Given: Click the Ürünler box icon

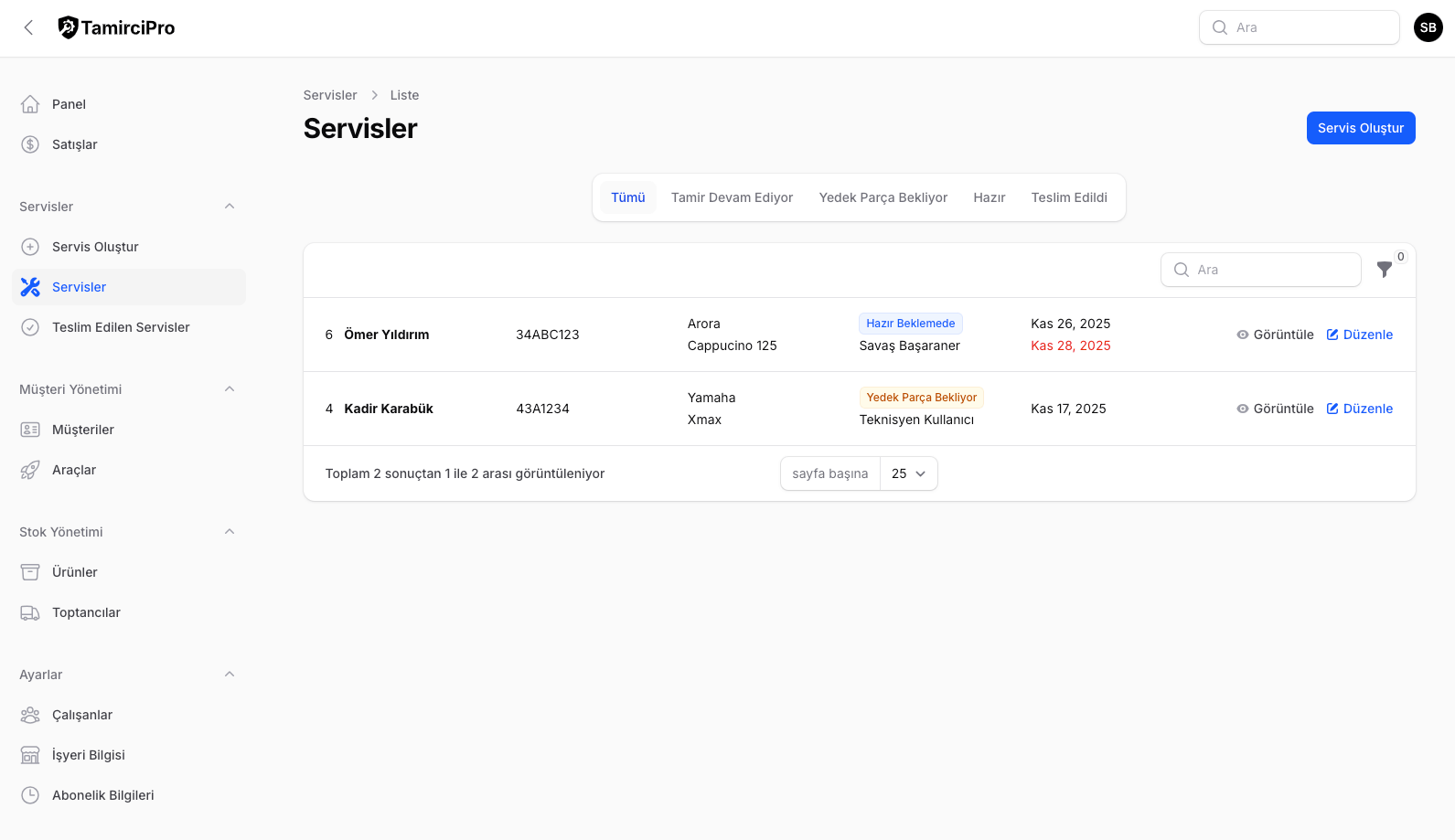Looking at the screenshot, I should click(x=30, y=572).
